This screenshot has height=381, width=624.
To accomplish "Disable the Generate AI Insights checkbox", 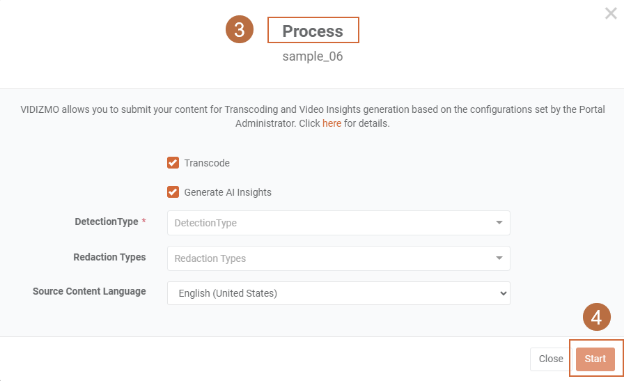I will click(173, 192).
